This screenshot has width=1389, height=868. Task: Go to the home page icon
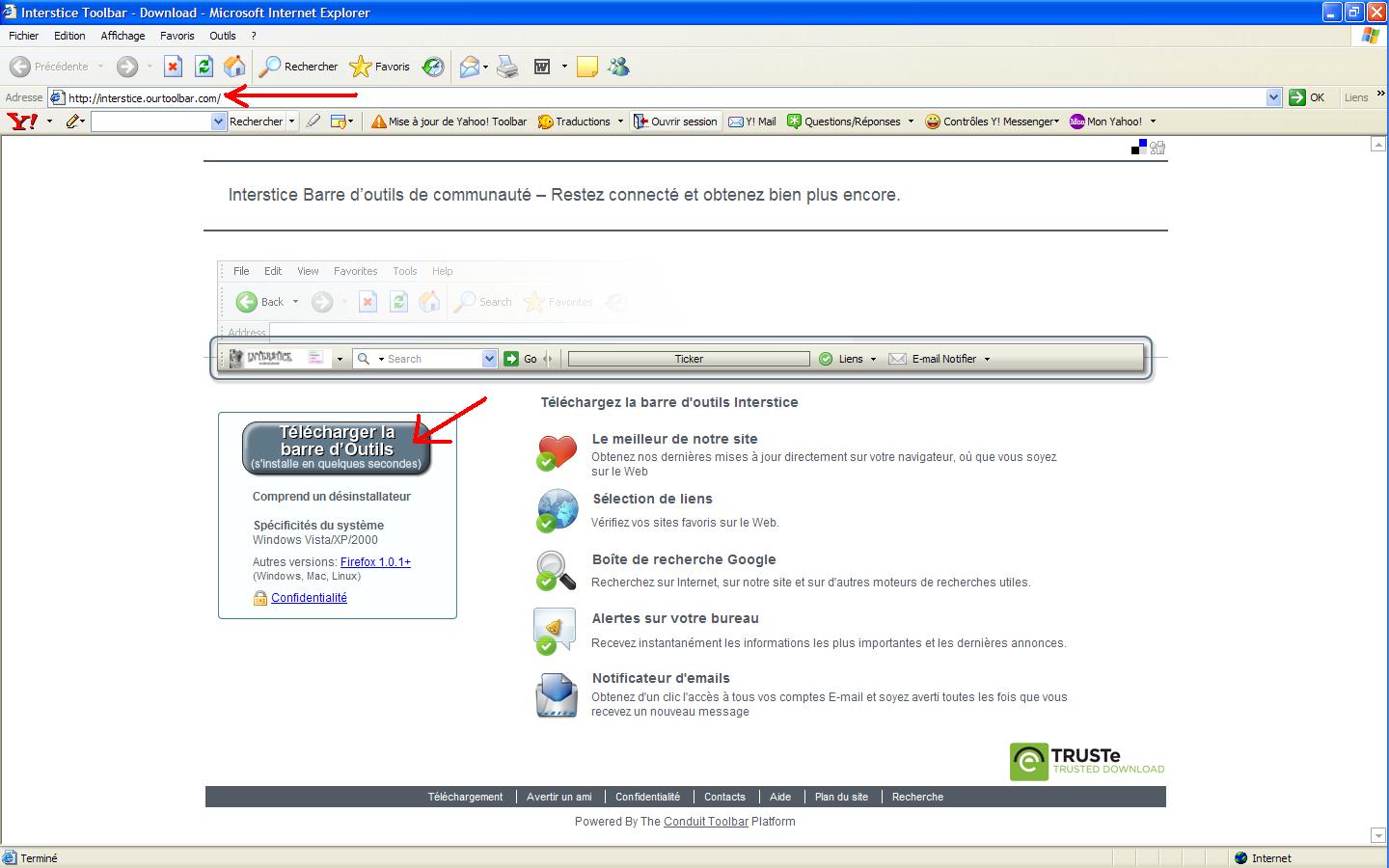tap(234, 67)
